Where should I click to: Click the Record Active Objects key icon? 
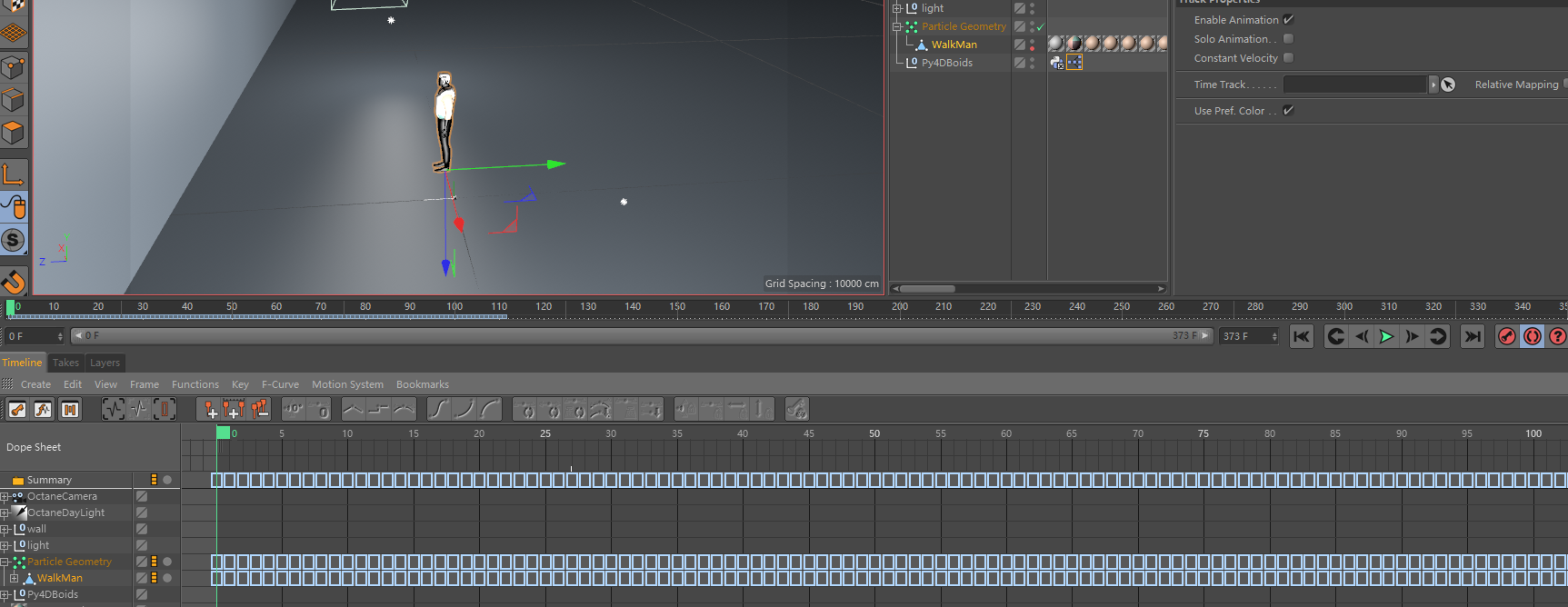pos(1507,336)
